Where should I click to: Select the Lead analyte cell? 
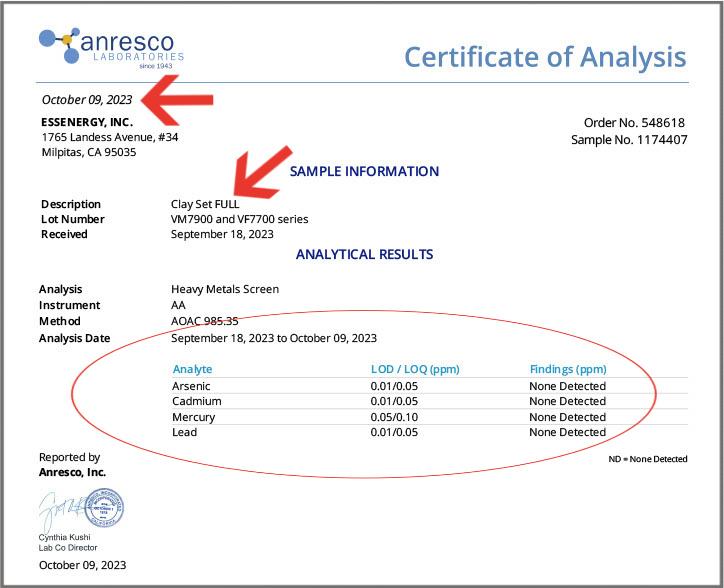pyautogui.click(x=185, y=432)
